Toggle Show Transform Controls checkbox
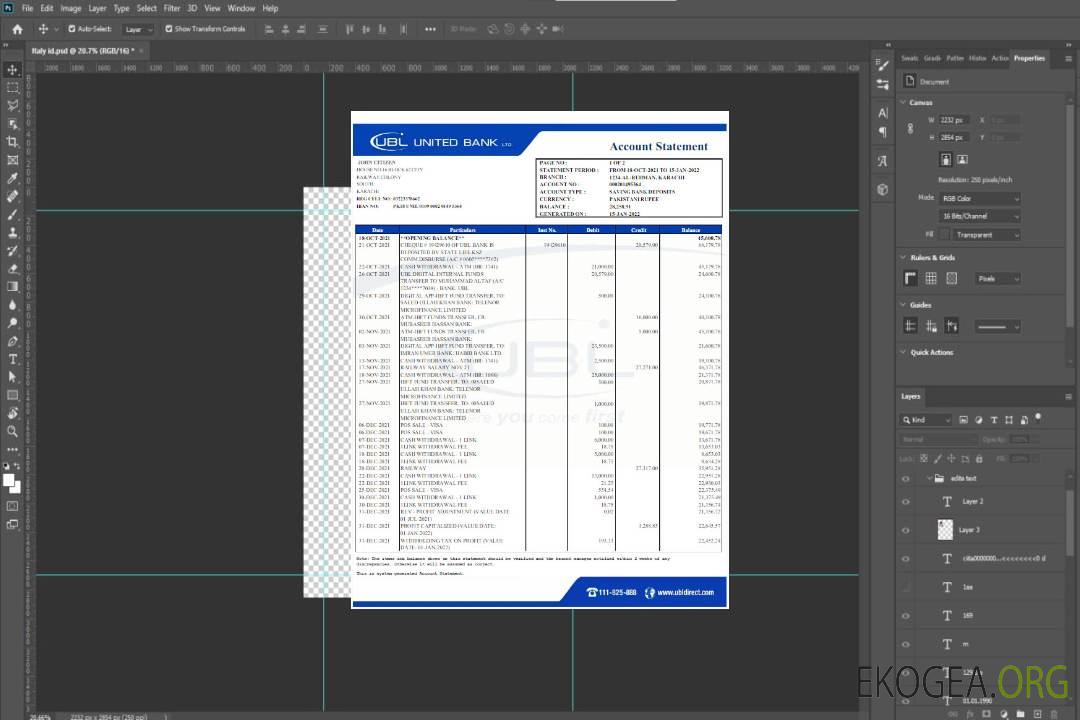This screenshot has height=720, width=1080. click(x=169, y=29)
